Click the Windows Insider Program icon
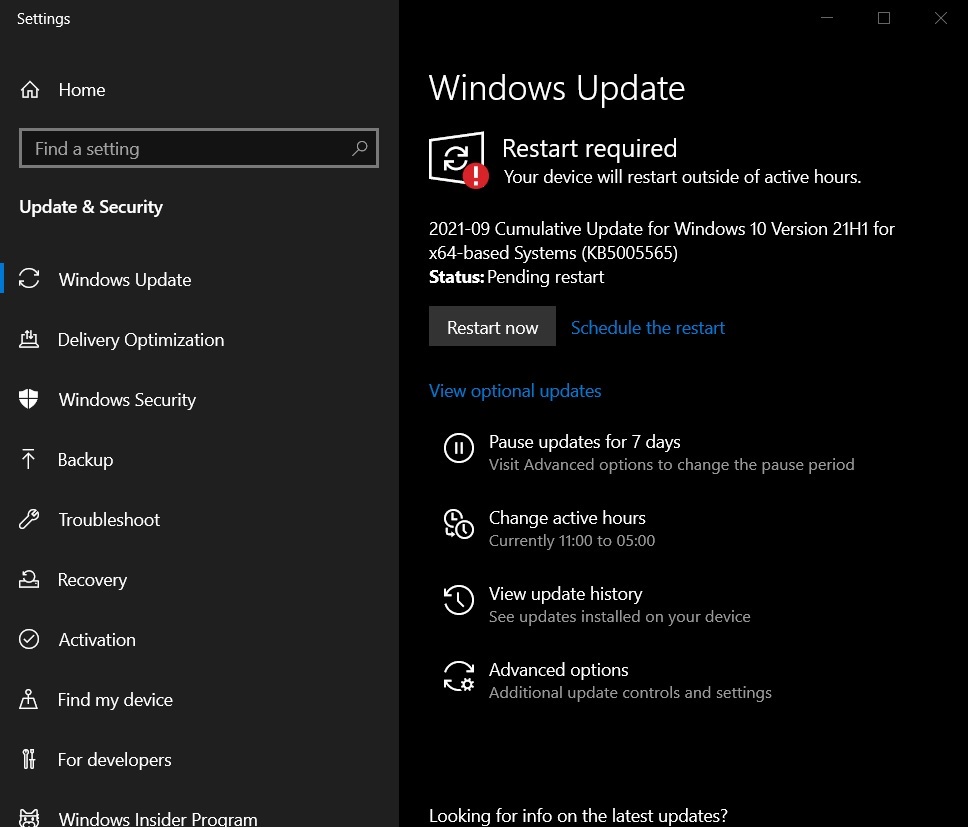This screenshot has width=968, height=827. 30,817
